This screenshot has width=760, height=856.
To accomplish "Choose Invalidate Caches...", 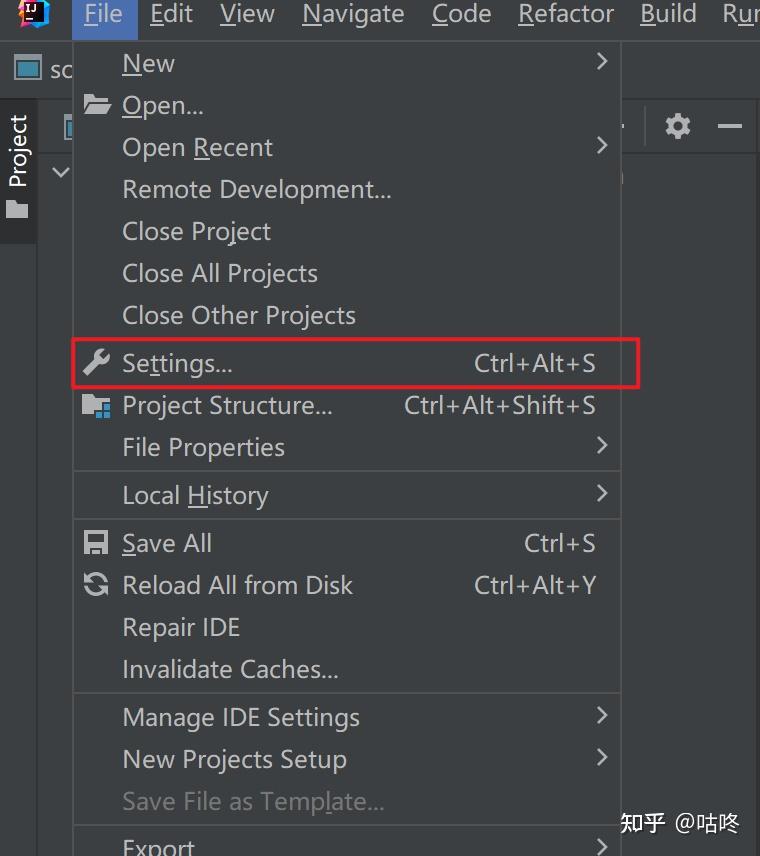I will [230, 669].
